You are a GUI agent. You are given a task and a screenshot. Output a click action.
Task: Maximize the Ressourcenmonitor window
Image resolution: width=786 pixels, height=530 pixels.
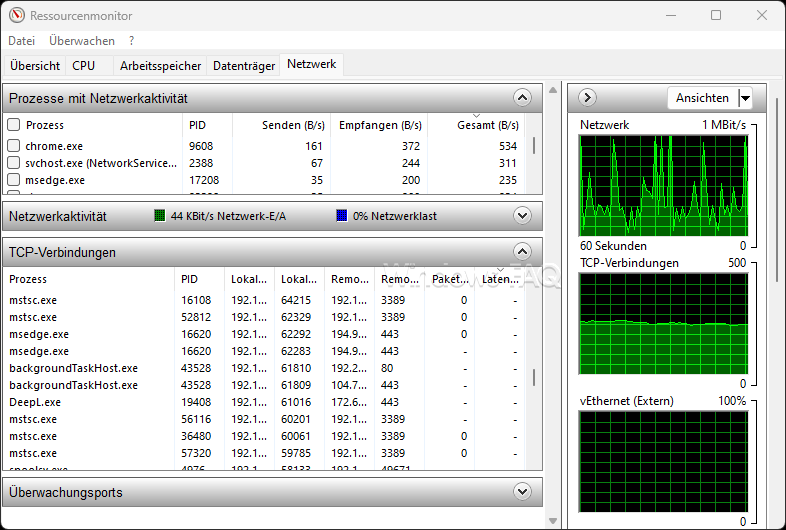tap(716, 15)
